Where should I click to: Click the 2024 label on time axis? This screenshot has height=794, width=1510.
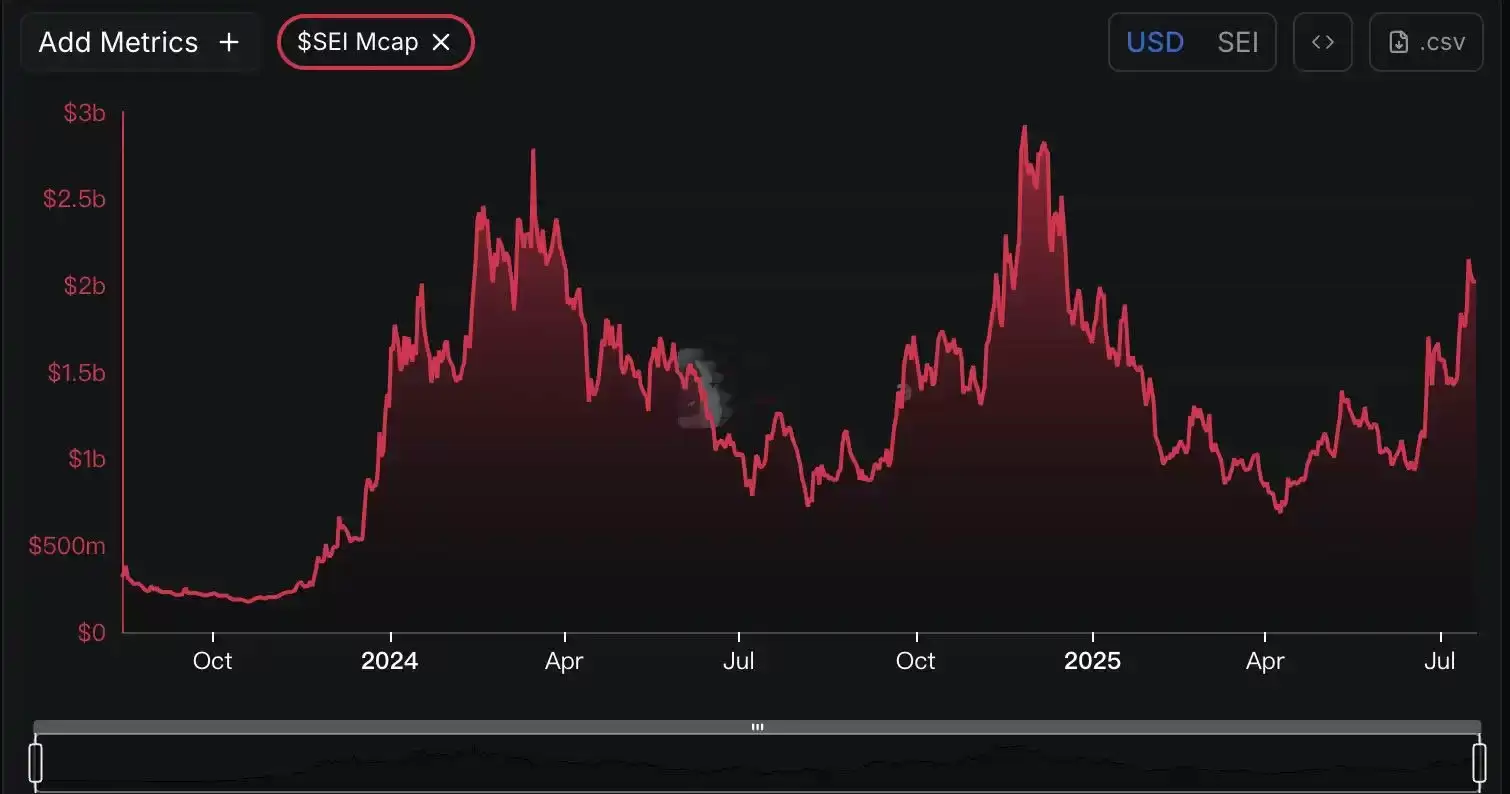click(390, 661)
